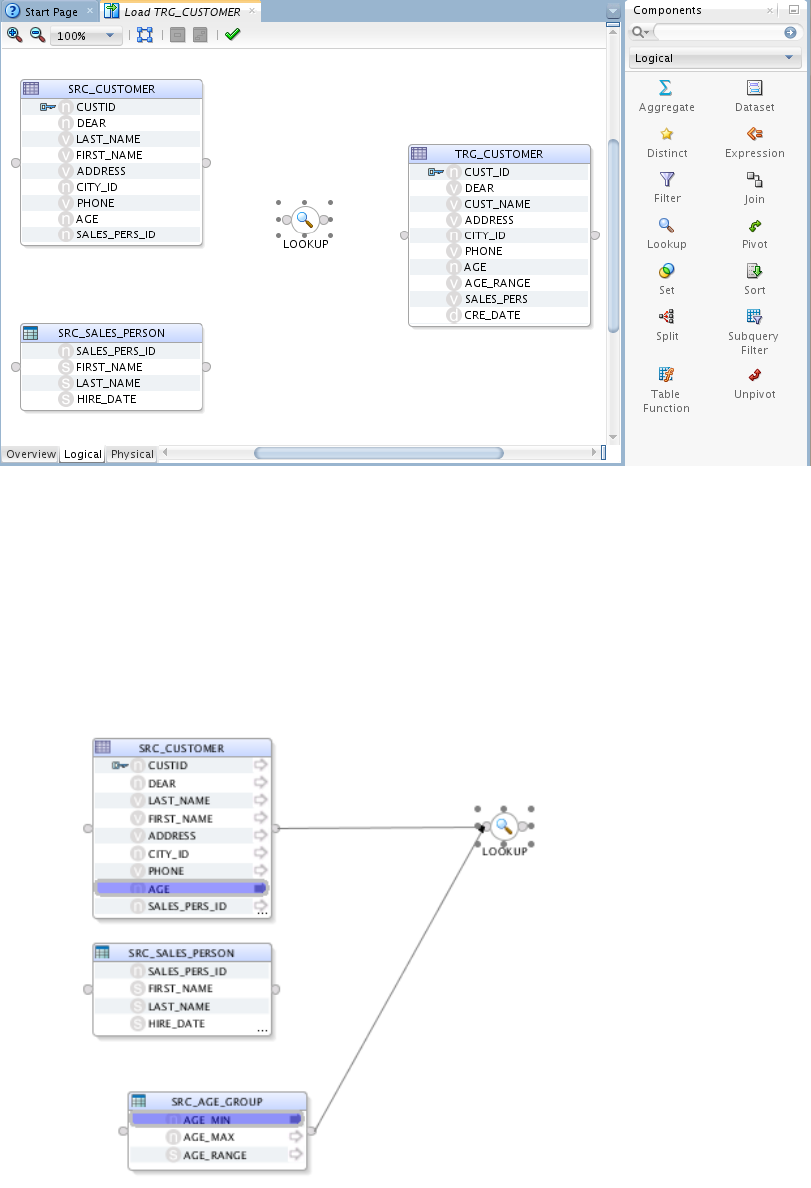The height and width of the screenshot is (1188, 811).
Task: Click the Components search input field
Action: [x=719, y=32]
